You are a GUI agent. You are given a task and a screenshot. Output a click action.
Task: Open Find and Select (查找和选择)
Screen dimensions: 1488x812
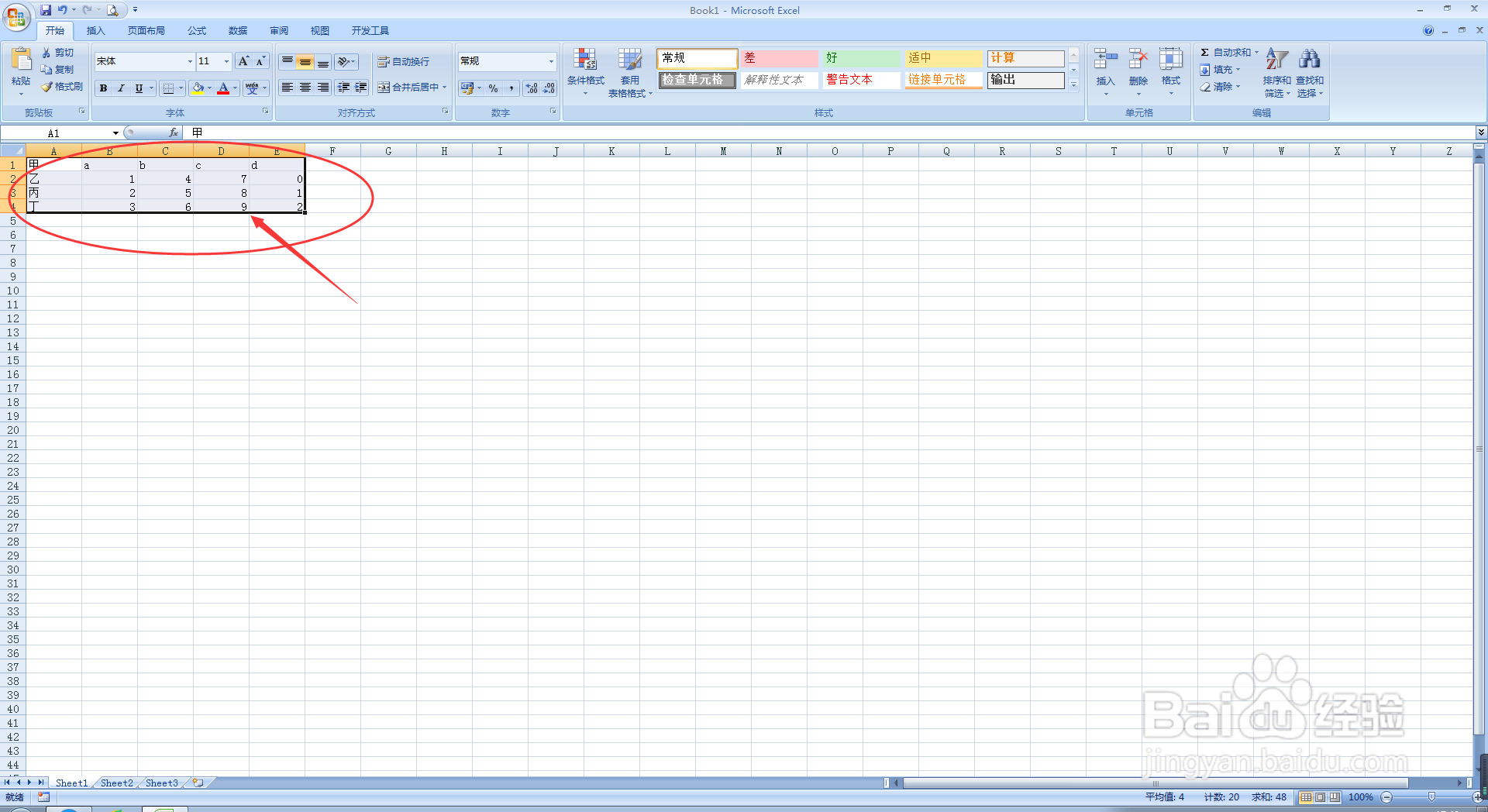[1310, 72]
